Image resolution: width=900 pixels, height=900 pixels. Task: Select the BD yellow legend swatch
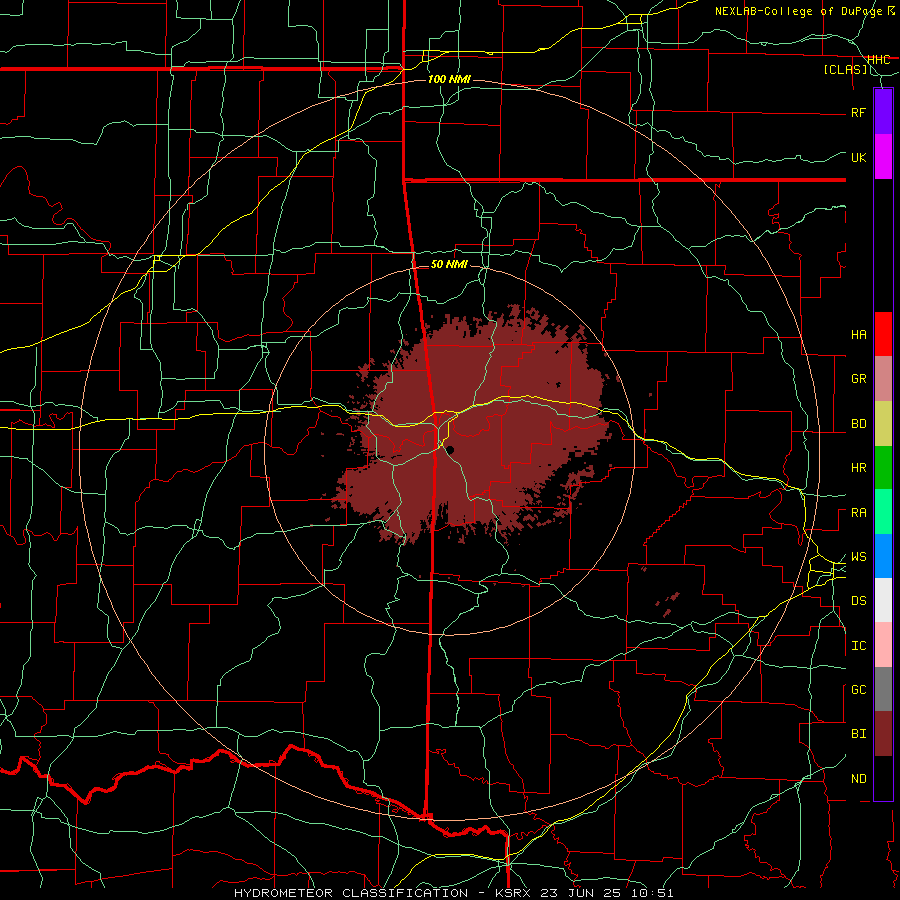(x=883, y=424)
